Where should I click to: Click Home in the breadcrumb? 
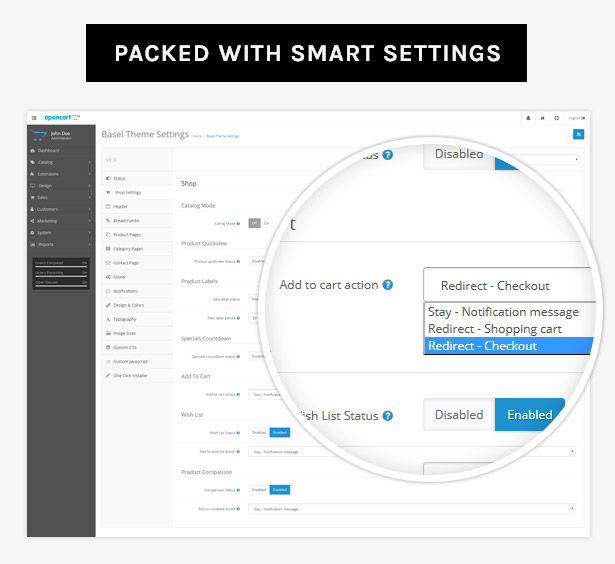point(197,136)
